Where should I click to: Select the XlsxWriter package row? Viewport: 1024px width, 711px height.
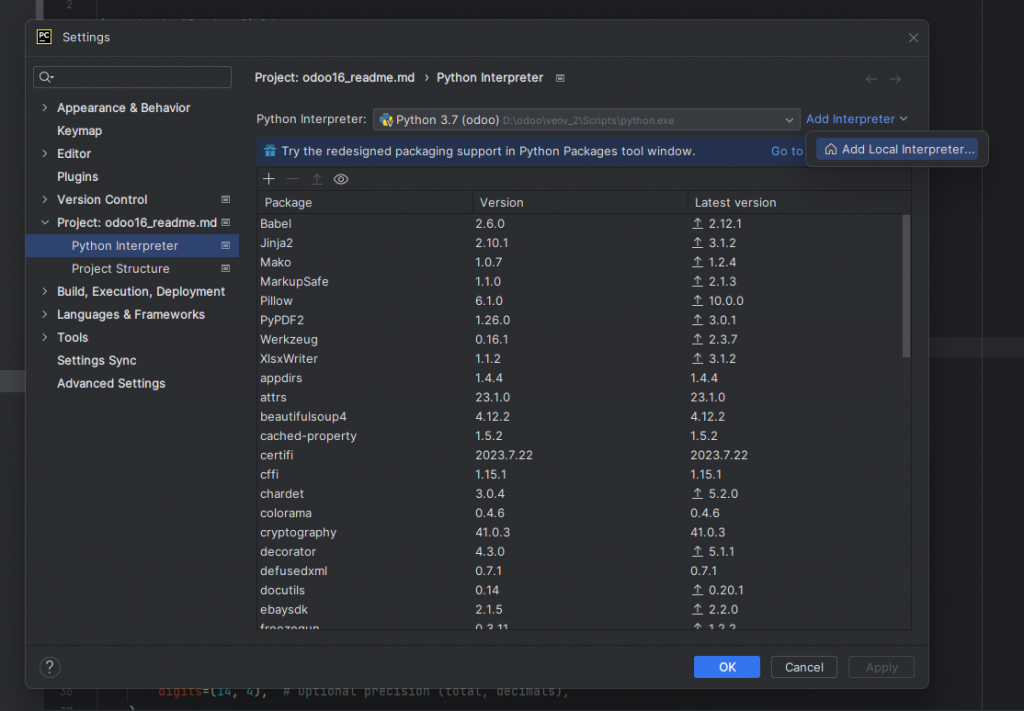(x=579, y=358)
